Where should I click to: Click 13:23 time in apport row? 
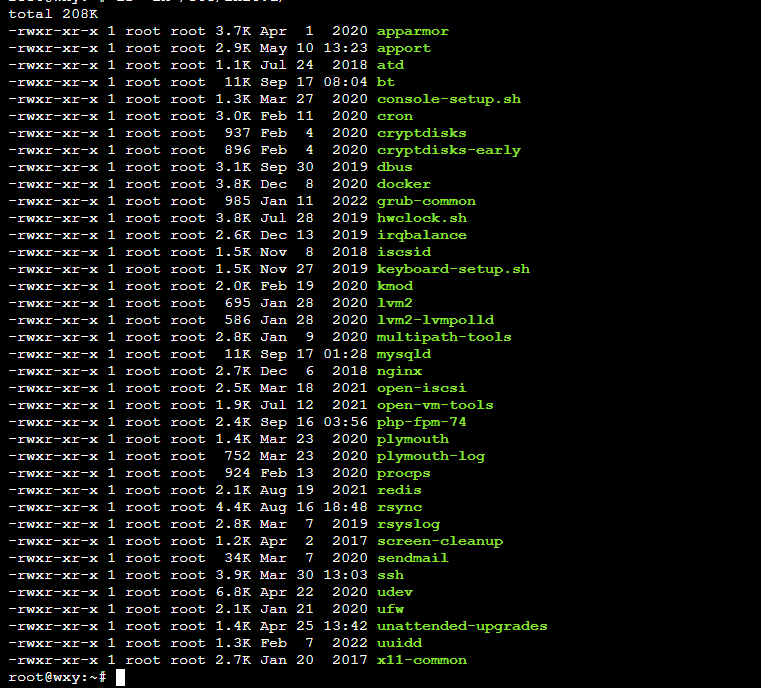coord(346,48)
